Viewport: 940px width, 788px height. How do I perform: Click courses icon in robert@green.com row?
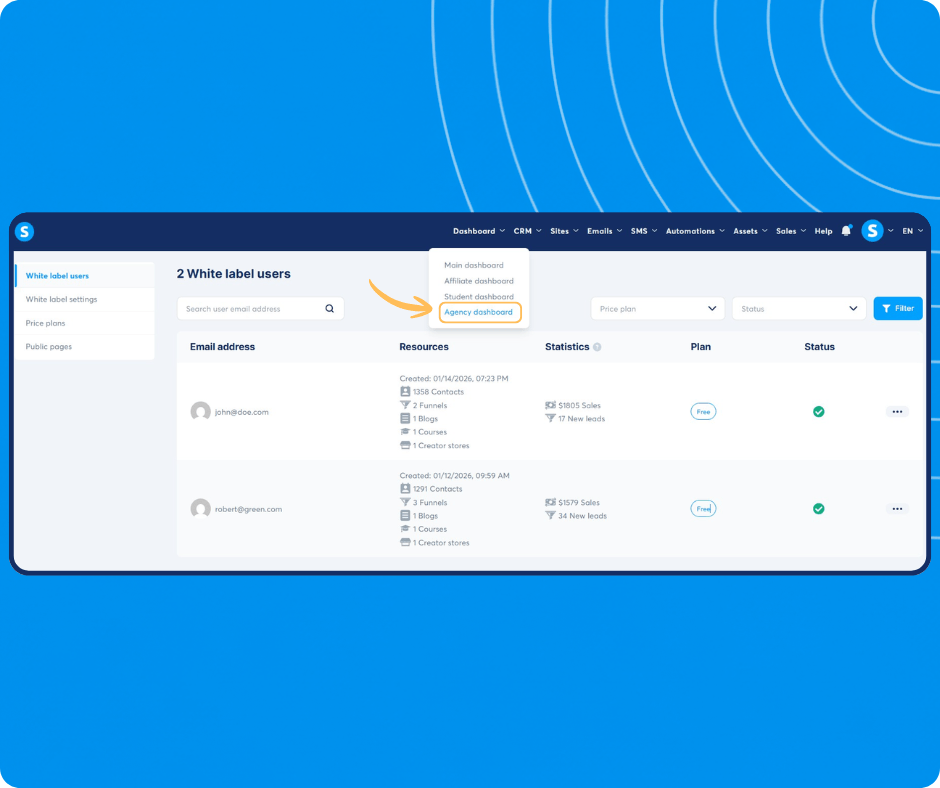(405, 529)
